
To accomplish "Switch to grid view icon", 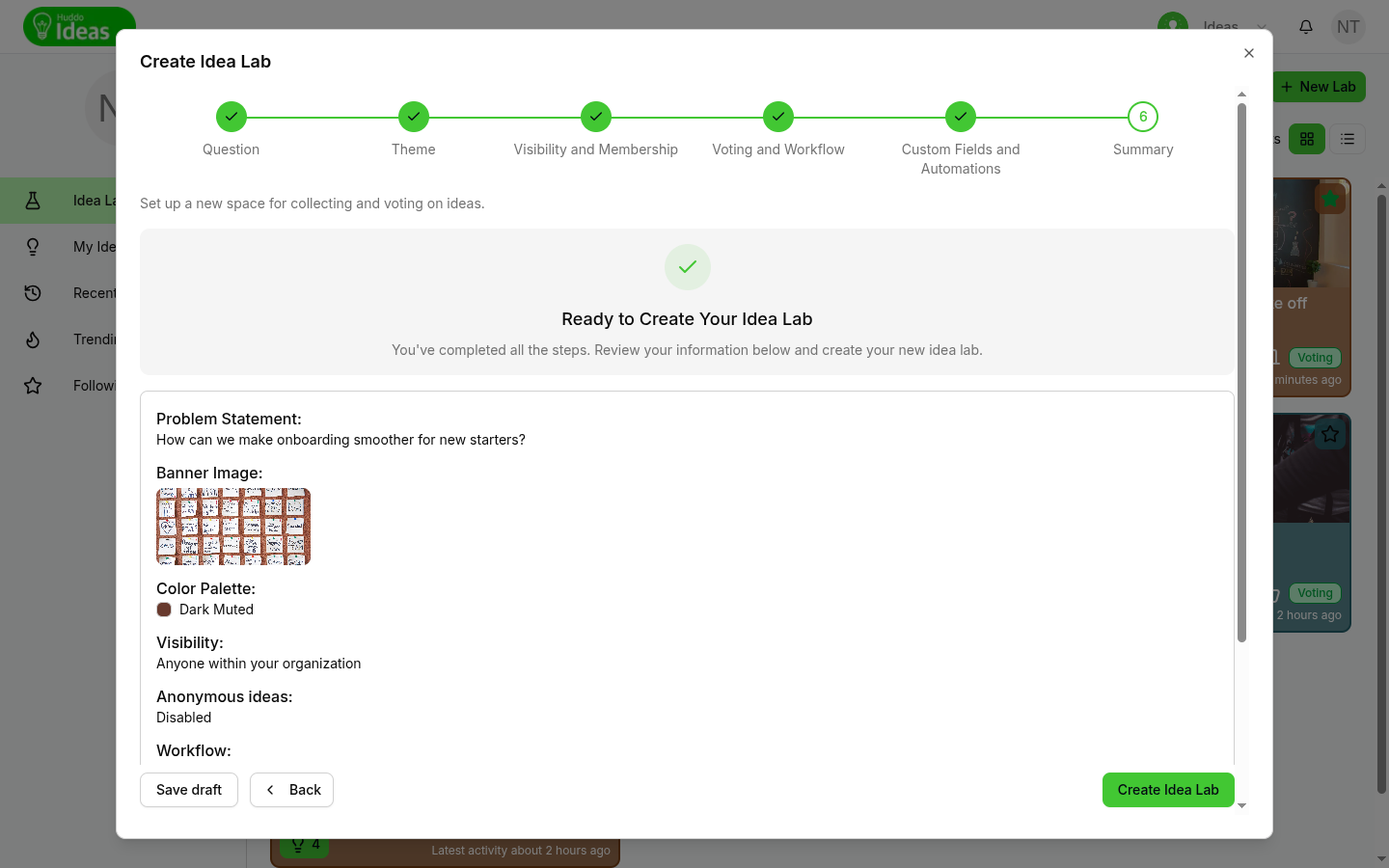I will coord(1307,139).
